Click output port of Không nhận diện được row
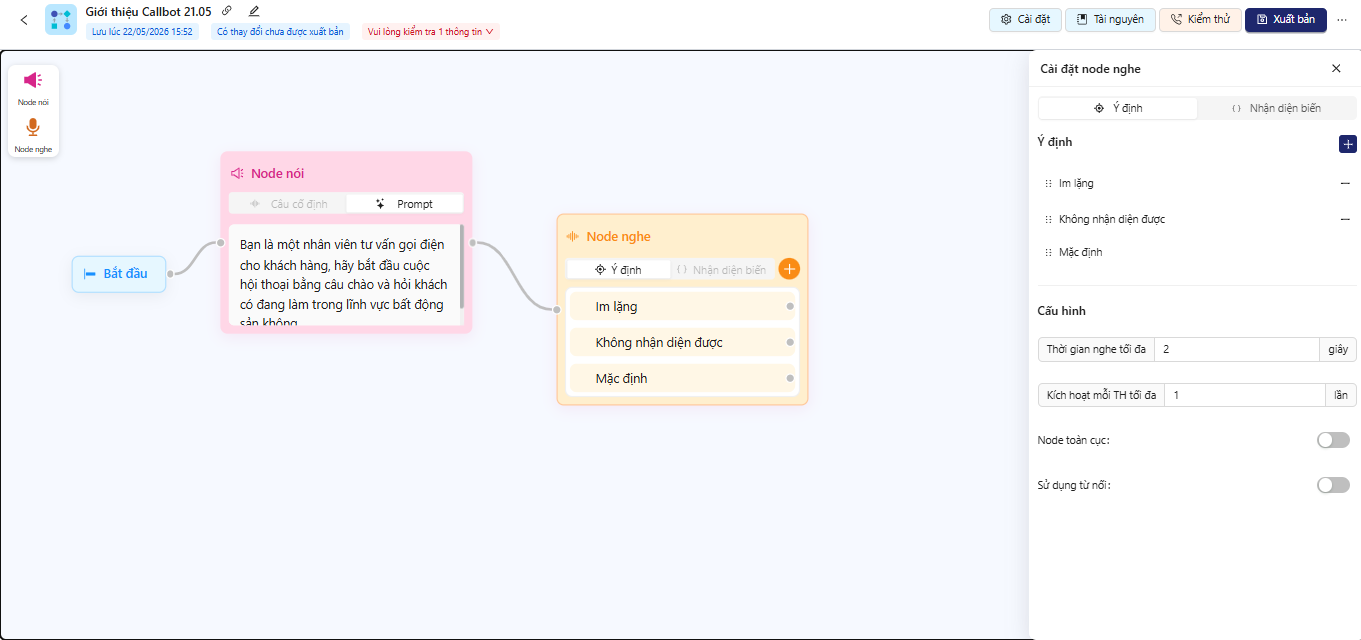 click(790, 342)
